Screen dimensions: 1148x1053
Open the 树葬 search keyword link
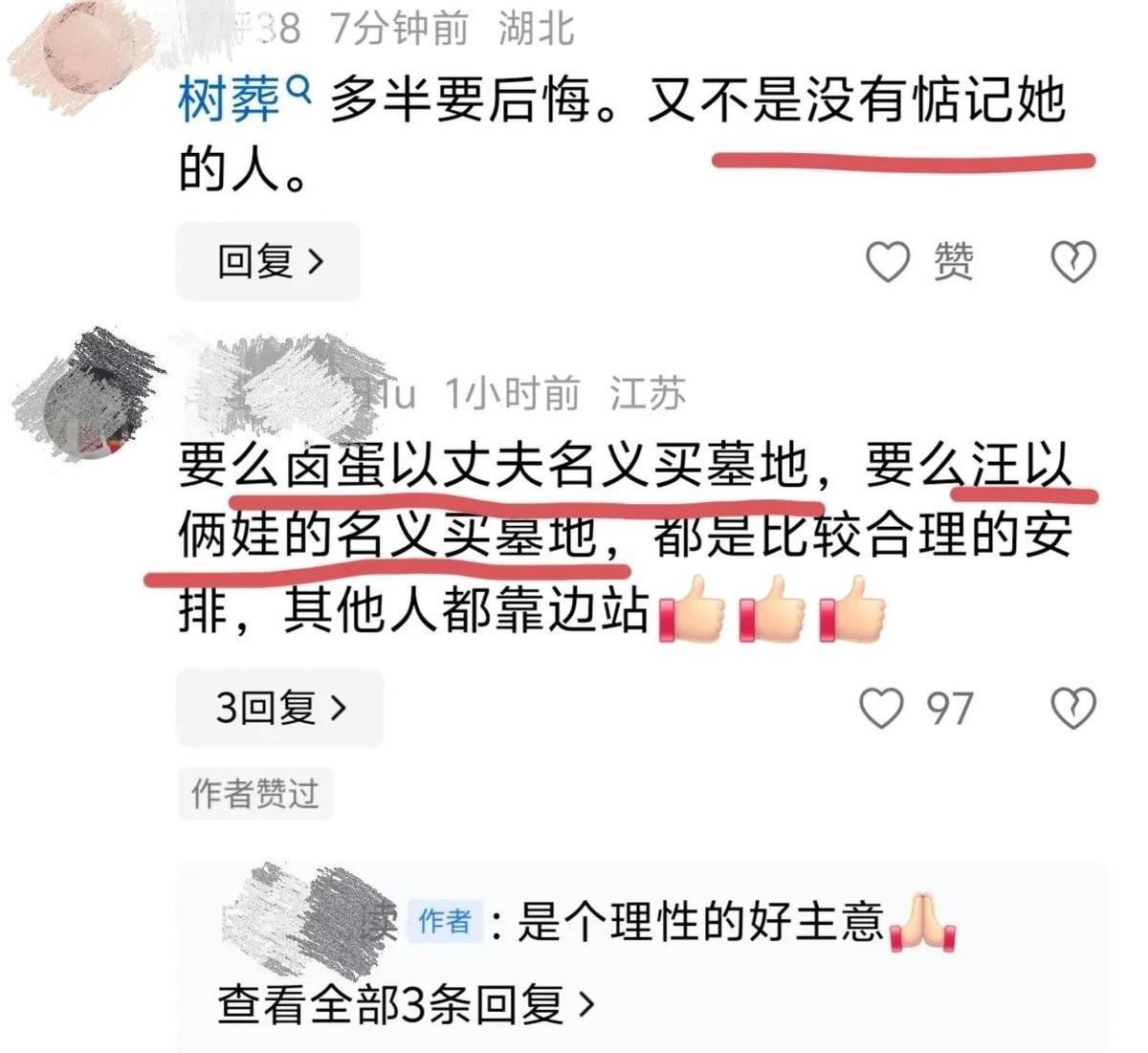tap(230, 101)
